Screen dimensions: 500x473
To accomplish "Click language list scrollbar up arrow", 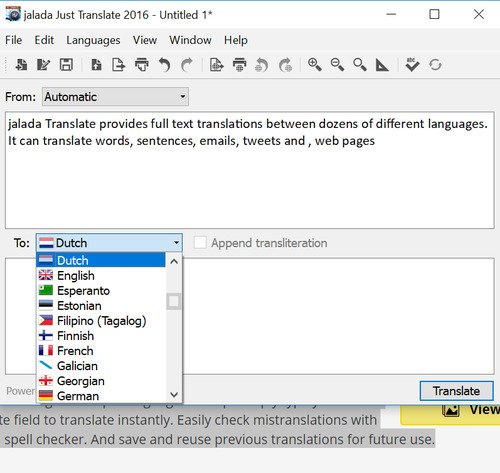I will click(x=174, y=261).
